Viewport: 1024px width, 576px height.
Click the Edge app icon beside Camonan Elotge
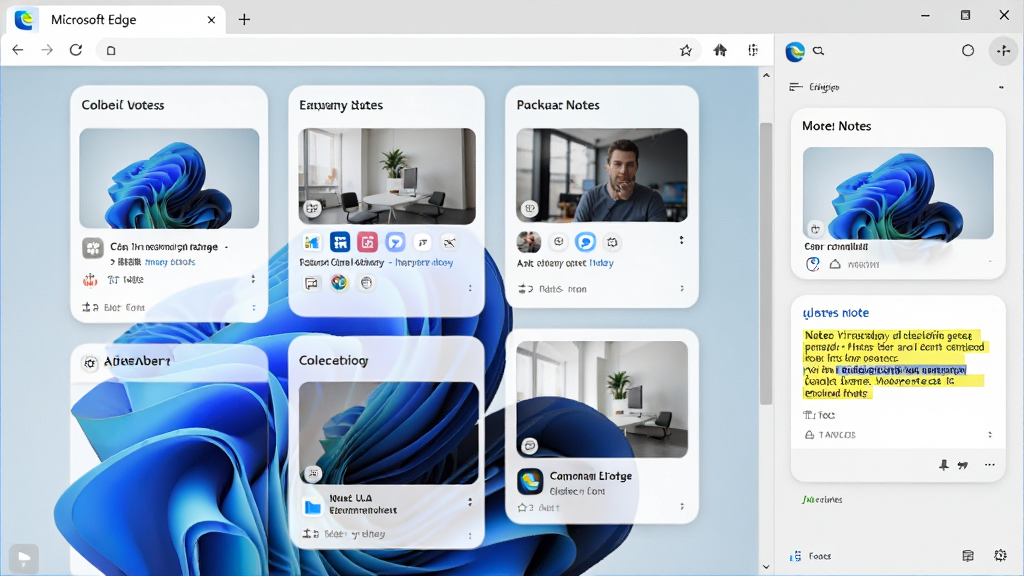pyautogui.click(x=530, y=482)
